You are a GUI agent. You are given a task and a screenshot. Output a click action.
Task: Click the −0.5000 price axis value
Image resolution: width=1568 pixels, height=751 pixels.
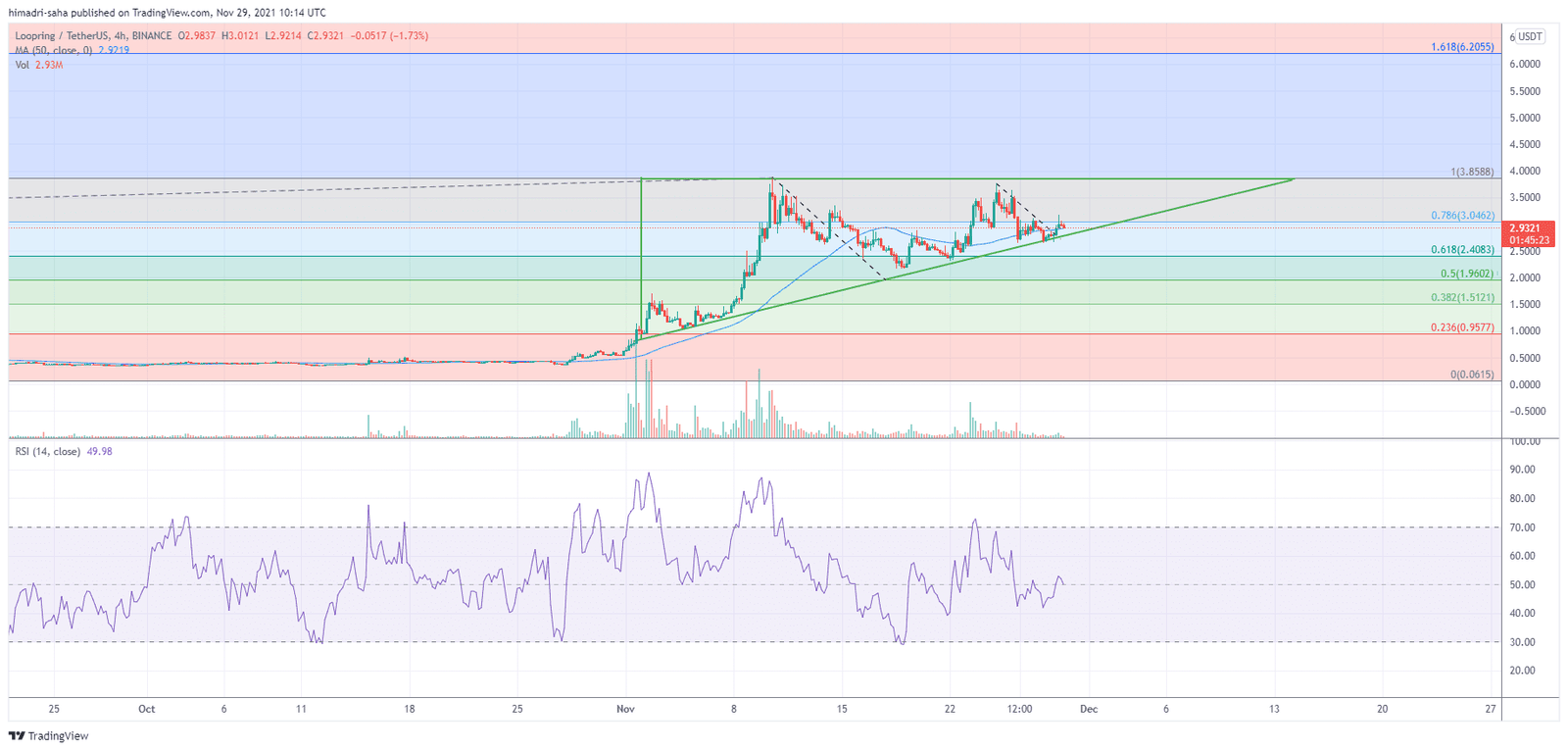(1526, 412)
